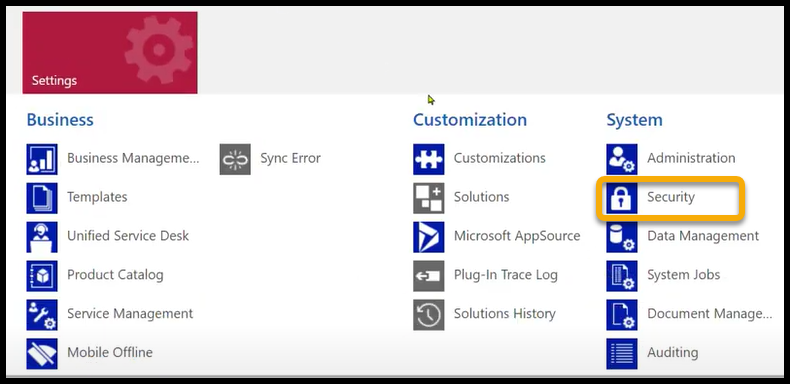Open Plug-In Trace Log icon

point(429,276)
